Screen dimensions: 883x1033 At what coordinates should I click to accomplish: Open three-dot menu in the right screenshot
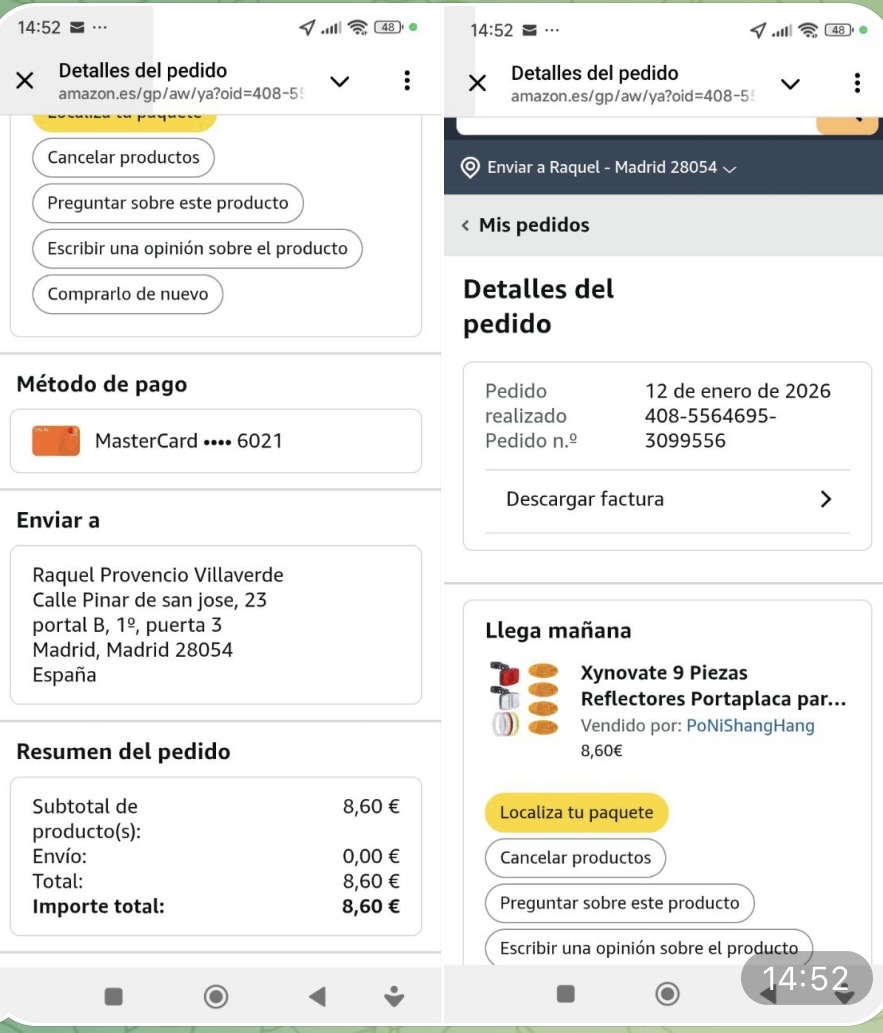point(857,83)
